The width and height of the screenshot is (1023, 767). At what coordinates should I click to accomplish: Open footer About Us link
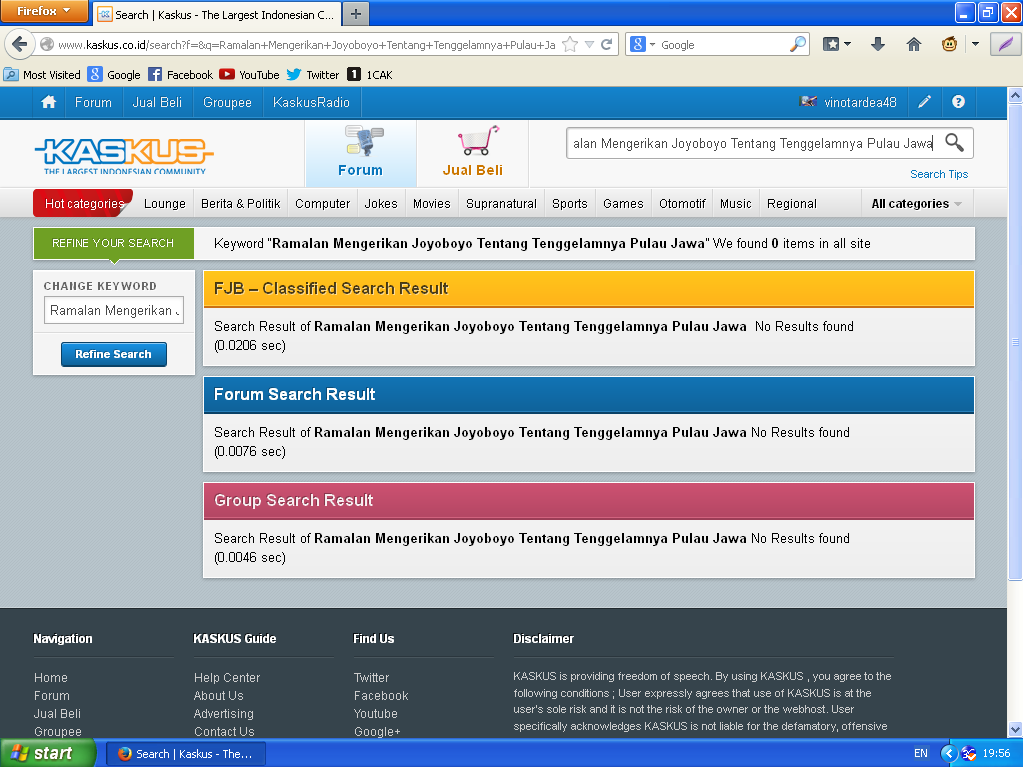click(x=219, y=696)
